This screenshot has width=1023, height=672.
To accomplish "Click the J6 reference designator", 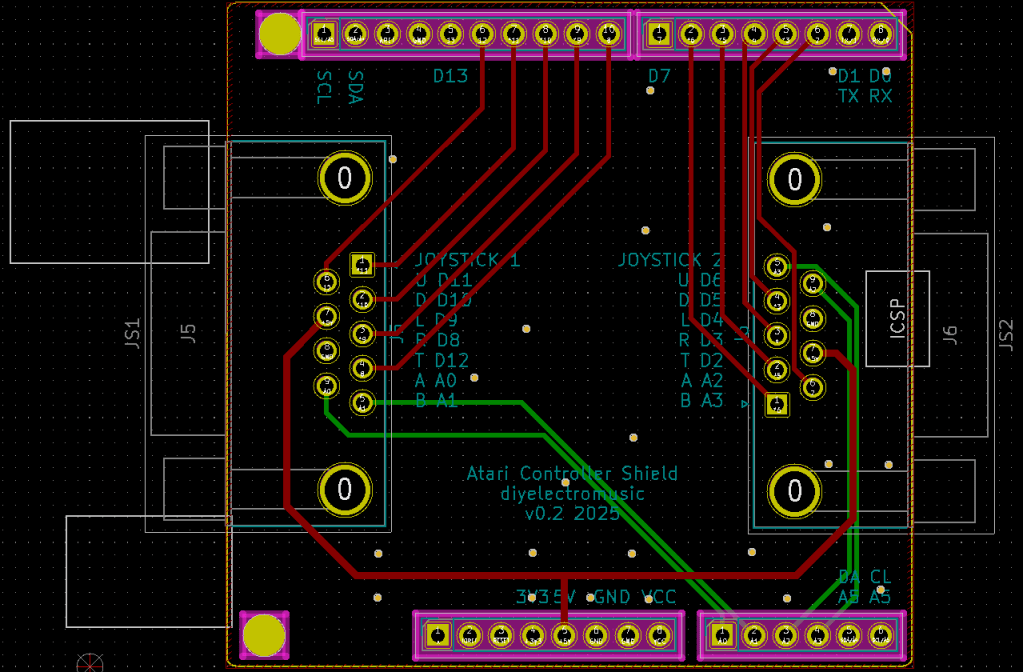I will click(x=950, y=335).
